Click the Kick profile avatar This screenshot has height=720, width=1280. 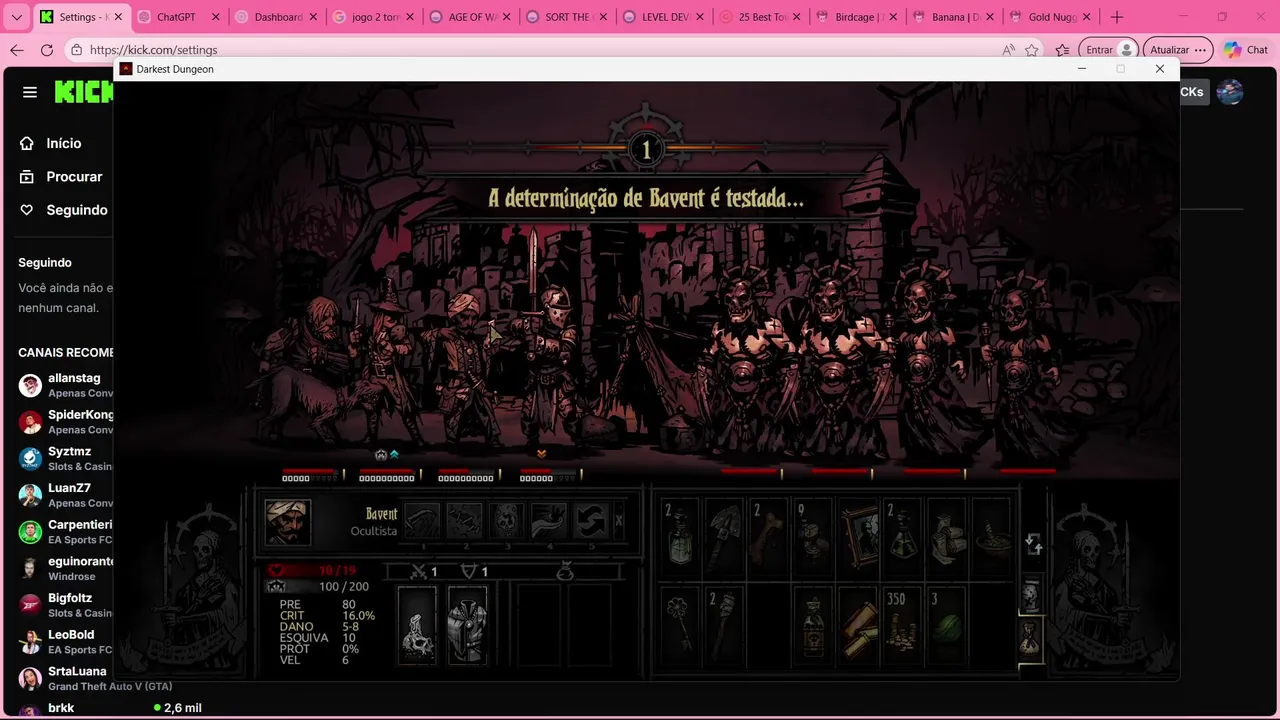[x=1230, y=92]
